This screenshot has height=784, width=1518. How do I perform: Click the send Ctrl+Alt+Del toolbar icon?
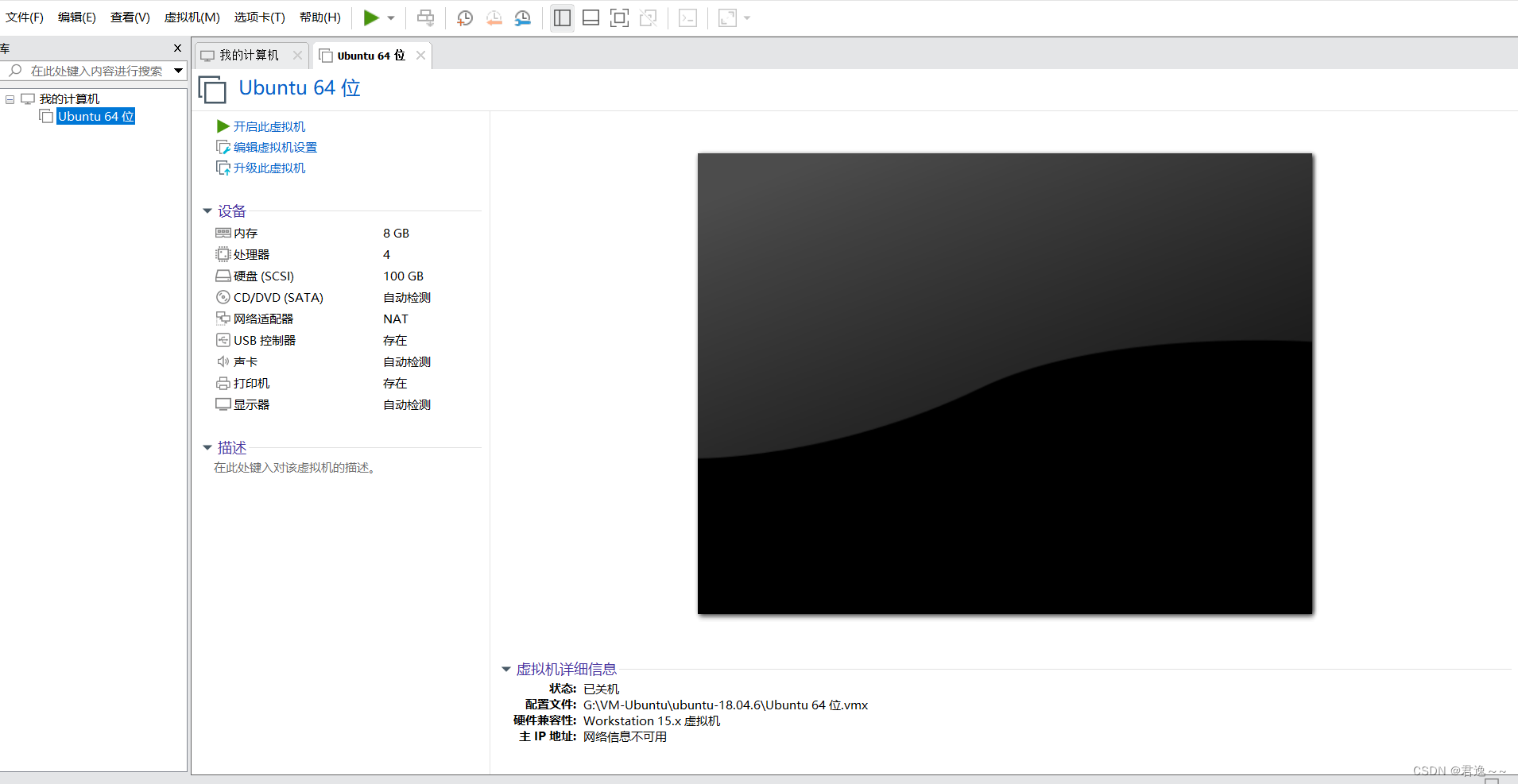click(426, 17)
